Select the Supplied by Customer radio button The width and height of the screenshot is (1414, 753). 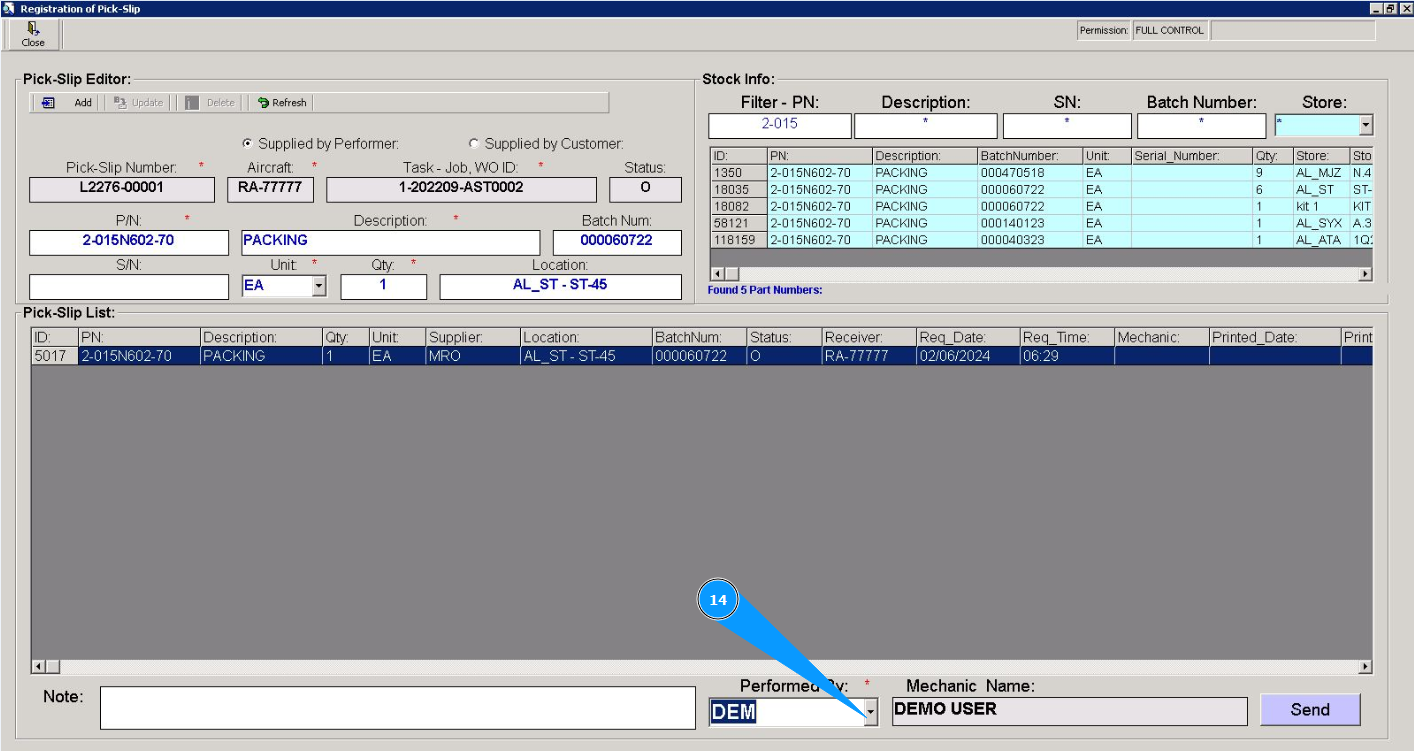[474, 144]
